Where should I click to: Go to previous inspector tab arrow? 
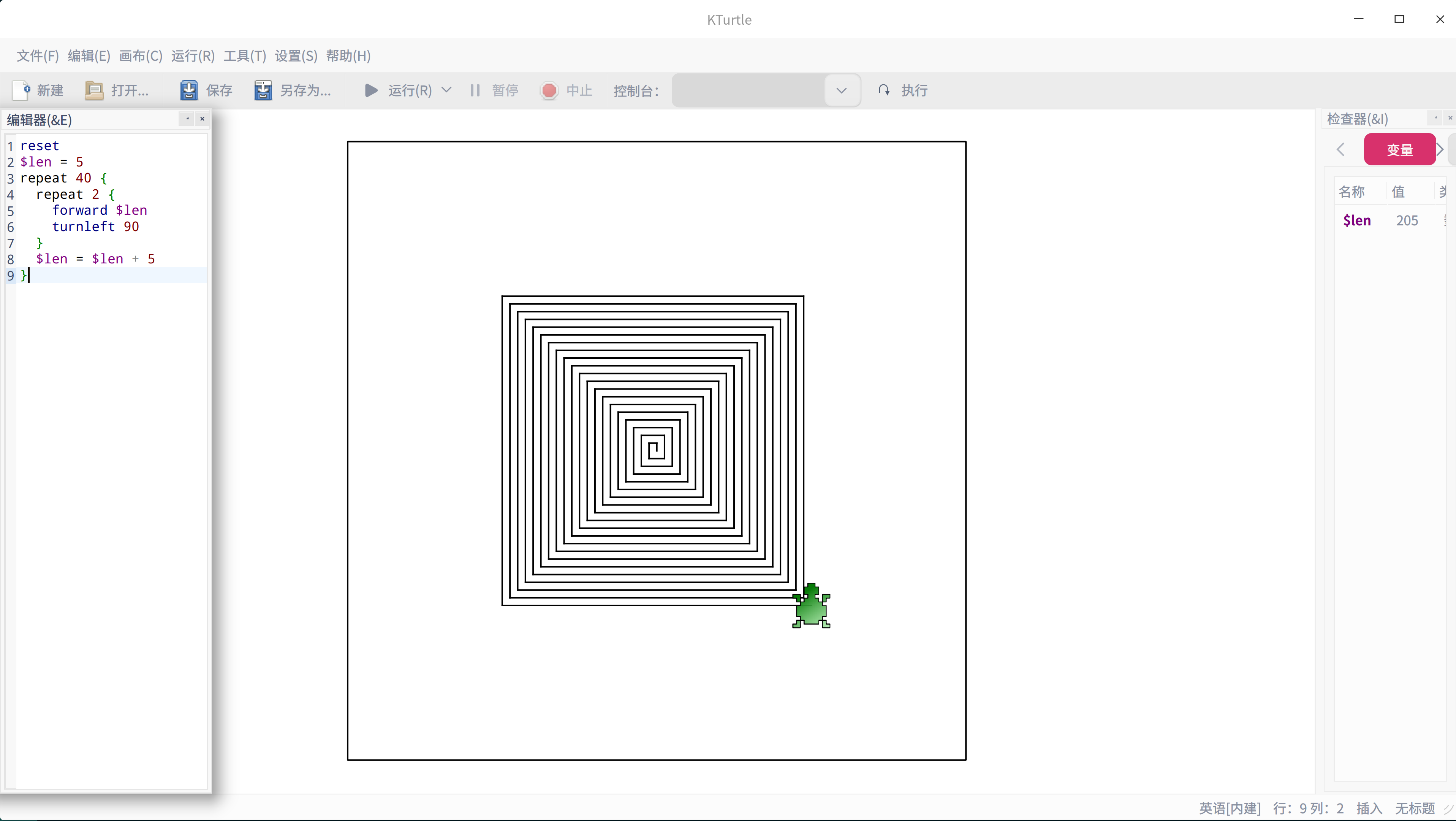(x=1341, y=150)
